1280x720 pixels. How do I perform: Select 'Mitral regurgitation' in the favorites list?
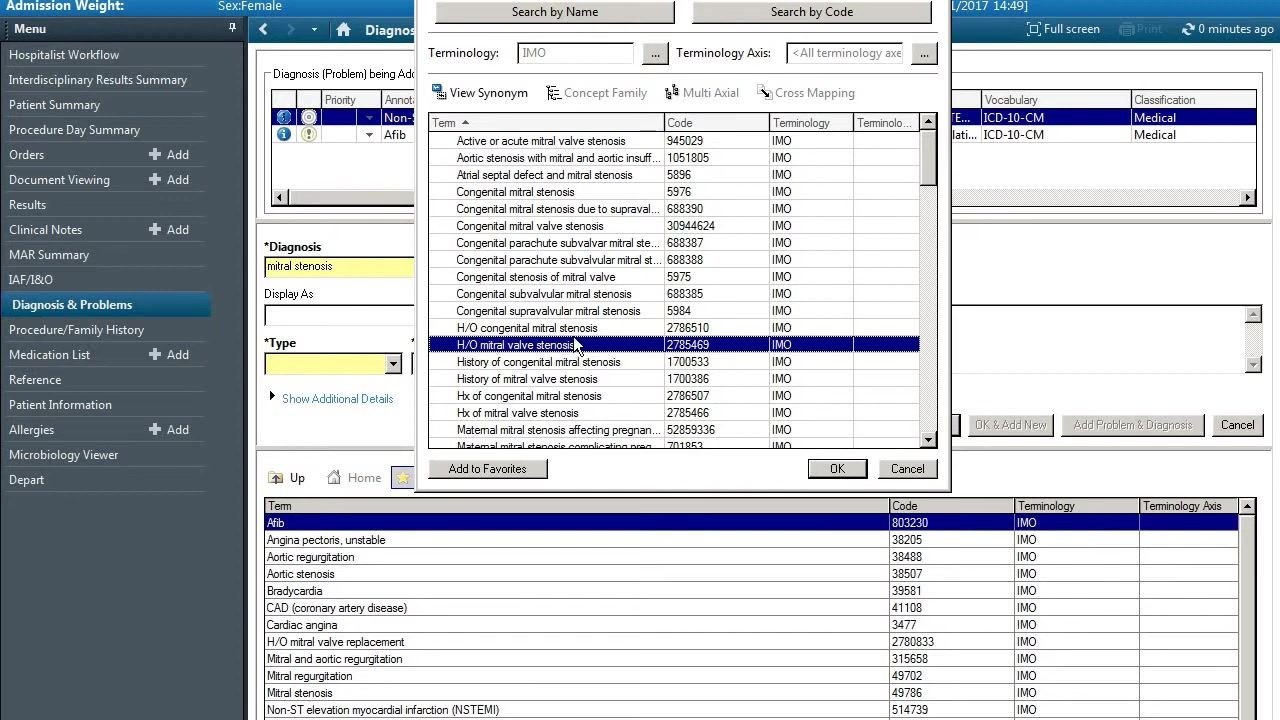[x=751, y=676]
